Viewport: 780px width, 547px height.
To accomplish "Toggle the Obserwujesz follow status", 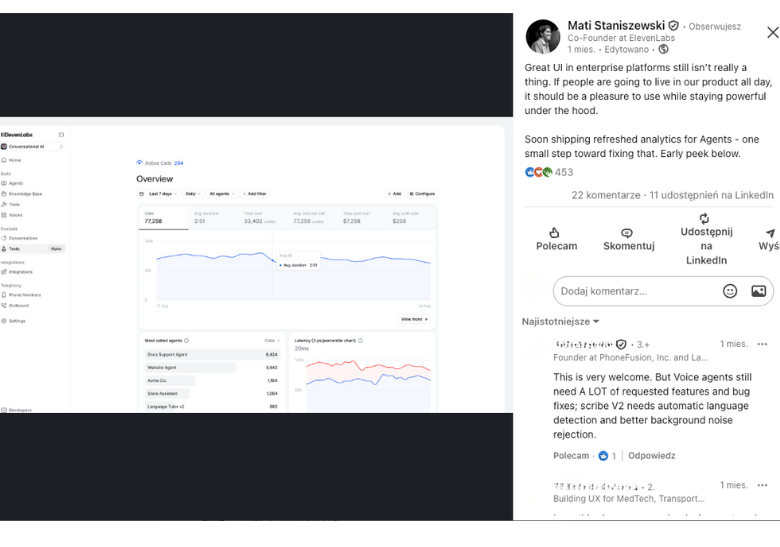I will (714, 26).
